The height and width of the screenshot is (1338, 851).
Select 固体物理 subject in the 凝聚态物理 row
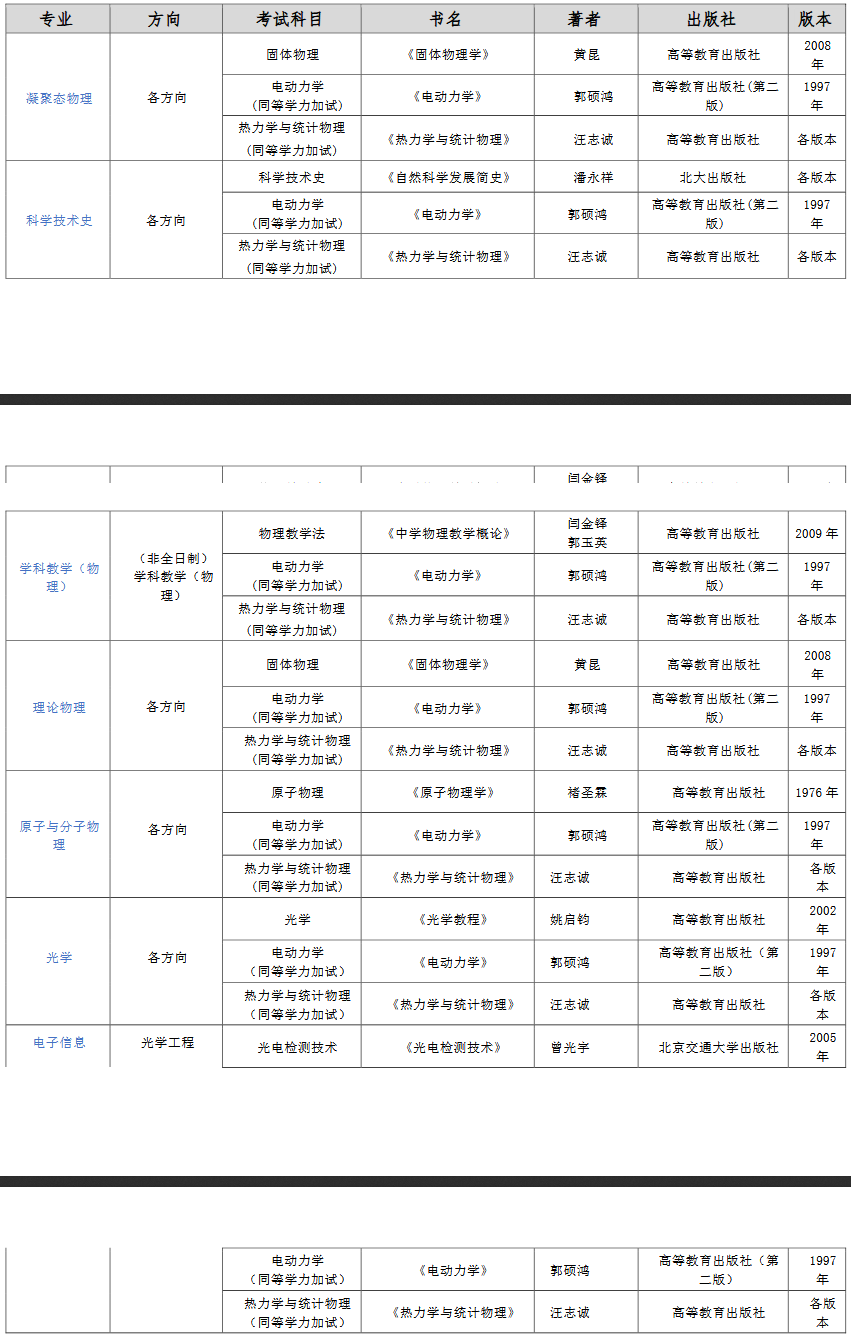(292, 54)
